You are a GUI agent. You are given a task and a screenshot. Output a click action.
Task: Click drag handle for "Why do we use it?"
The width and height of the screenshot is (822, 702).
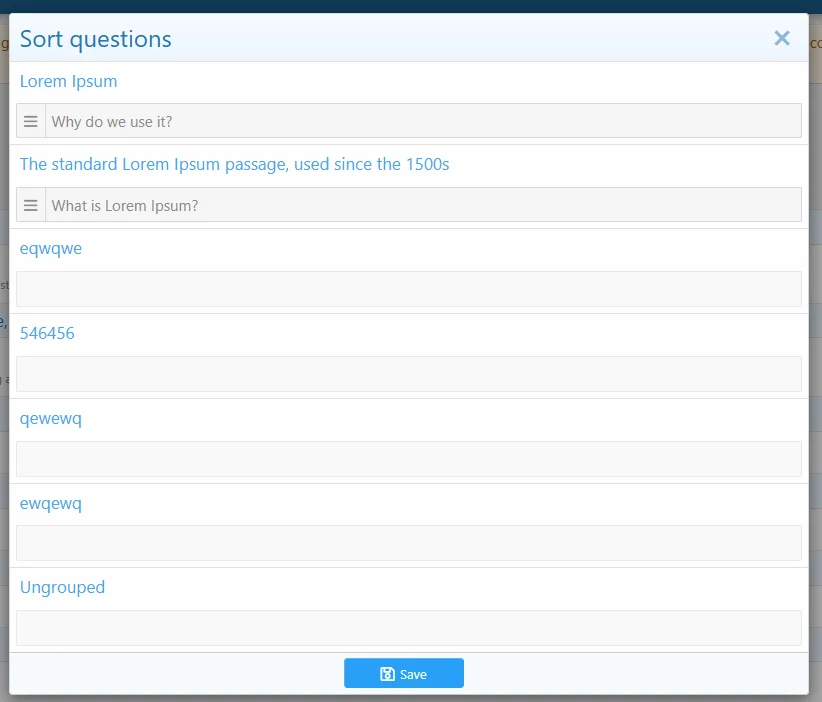tap(31, 121)
